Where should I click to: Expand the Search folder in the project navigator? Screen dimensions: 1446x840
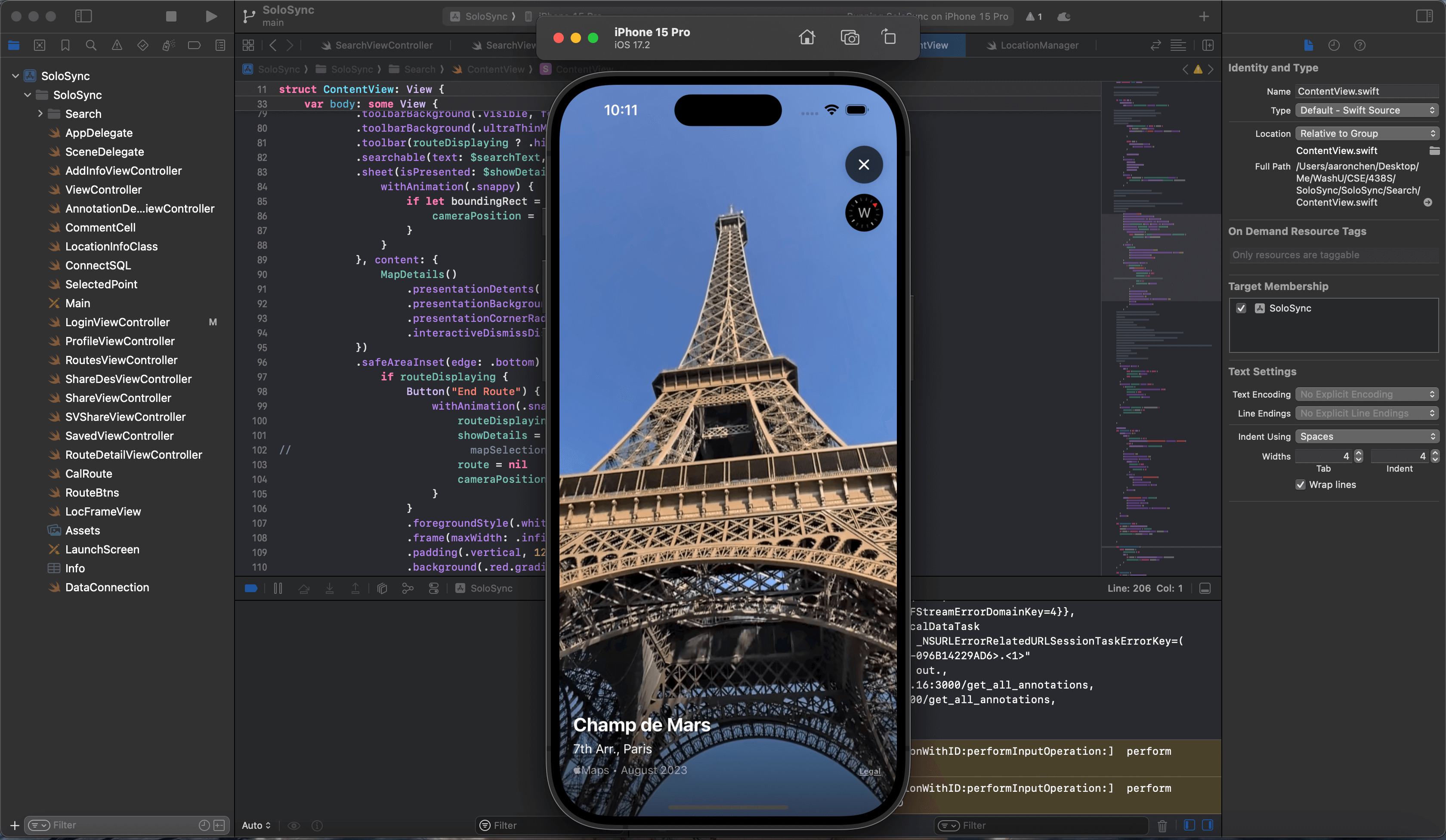click(40, 114)
